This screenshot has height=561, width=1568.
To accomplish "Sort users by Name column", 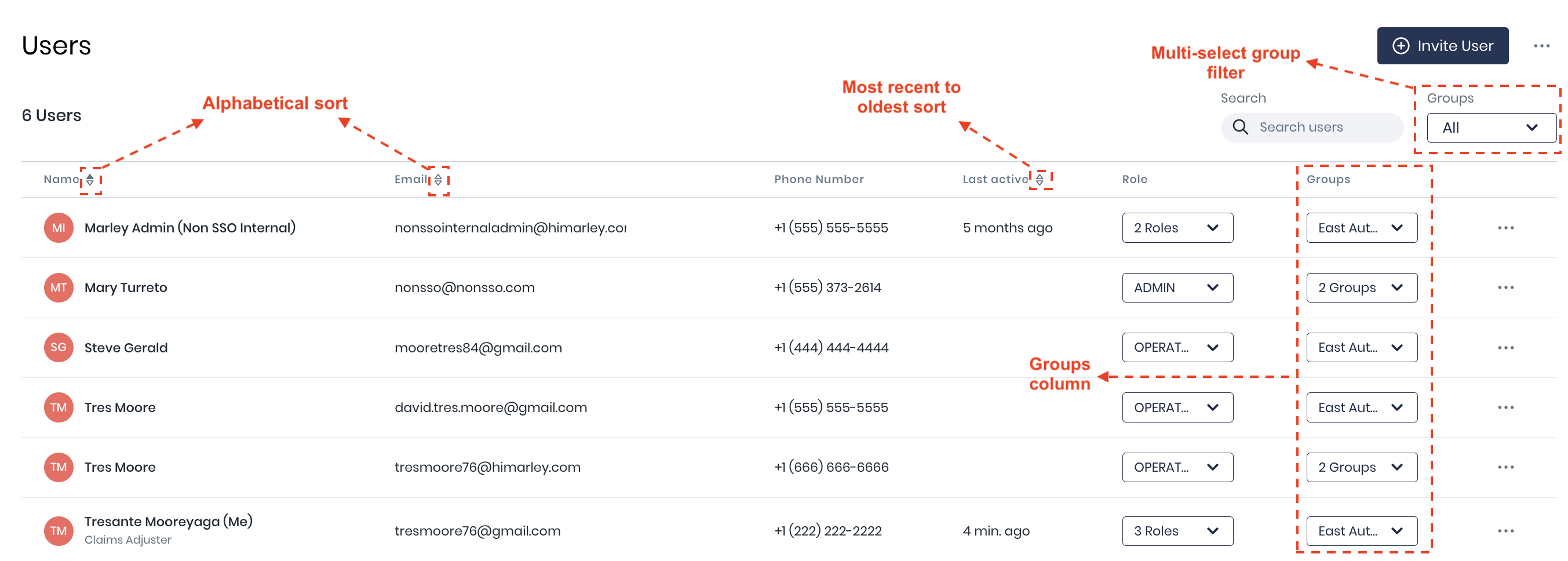I will [89, 180].
